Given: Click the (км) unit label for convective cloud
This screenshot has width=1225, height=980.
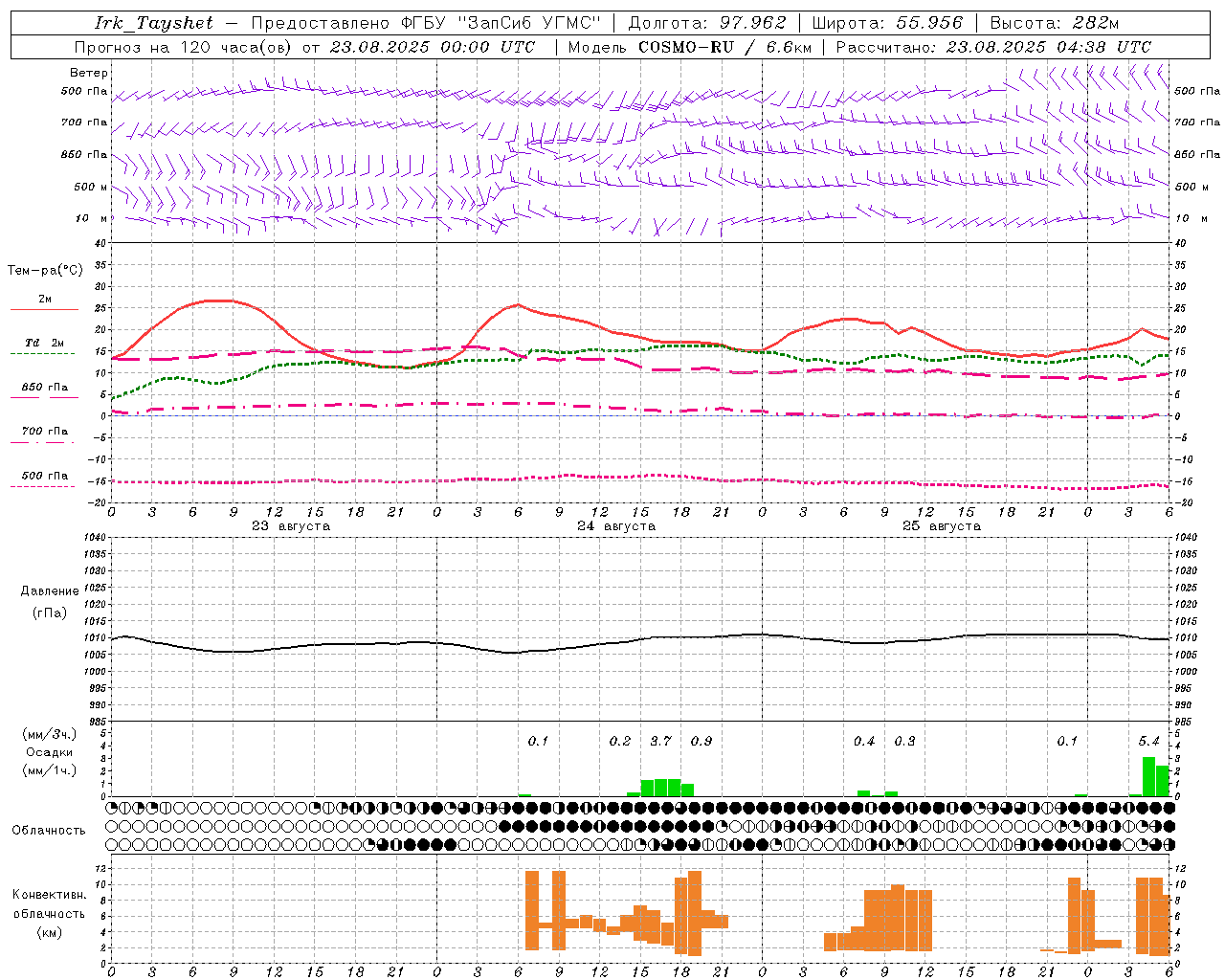Looking at the screenshot, I should click(x=49, y=933).
